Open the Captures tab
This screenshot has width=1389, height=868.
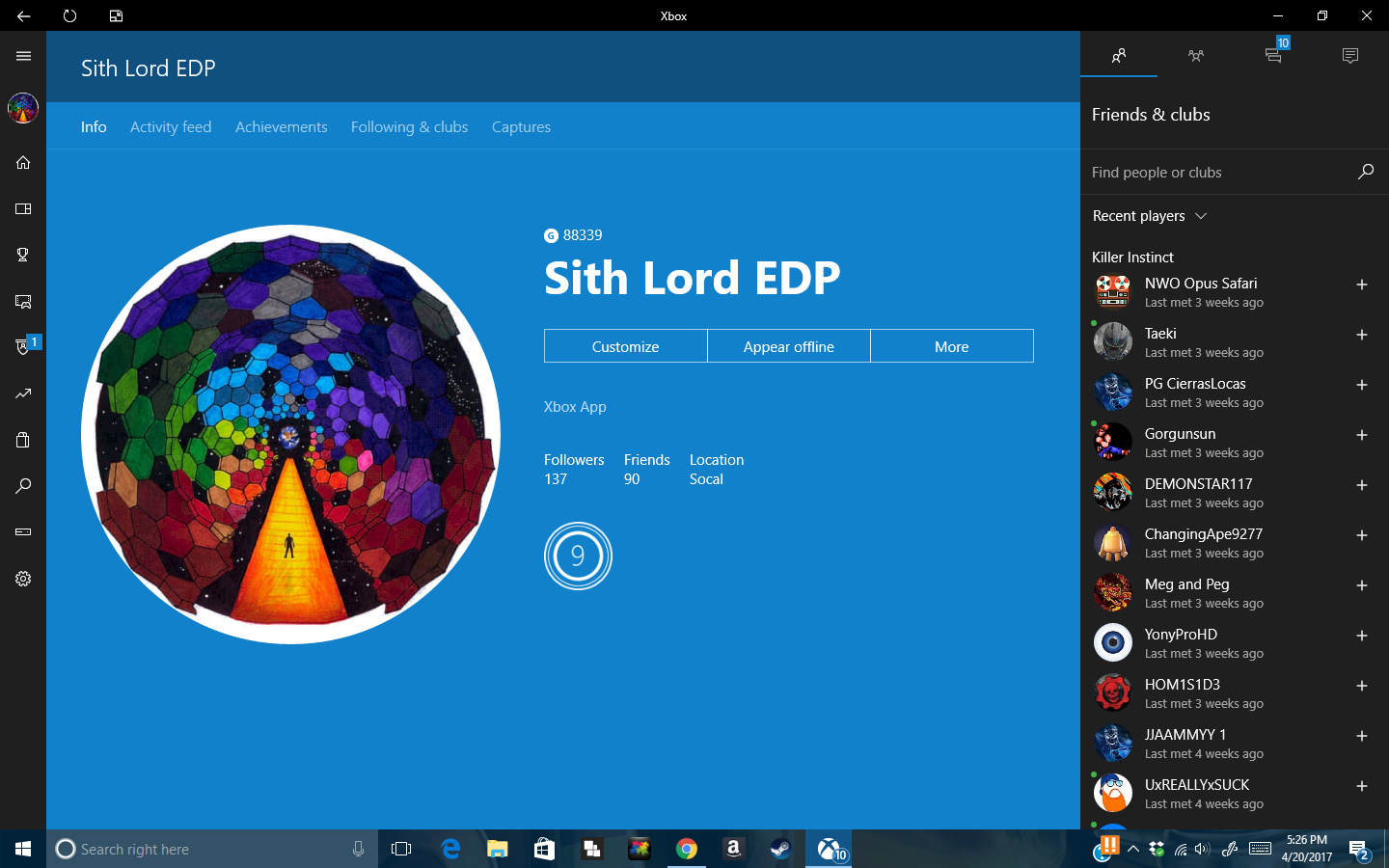point(521,127)
